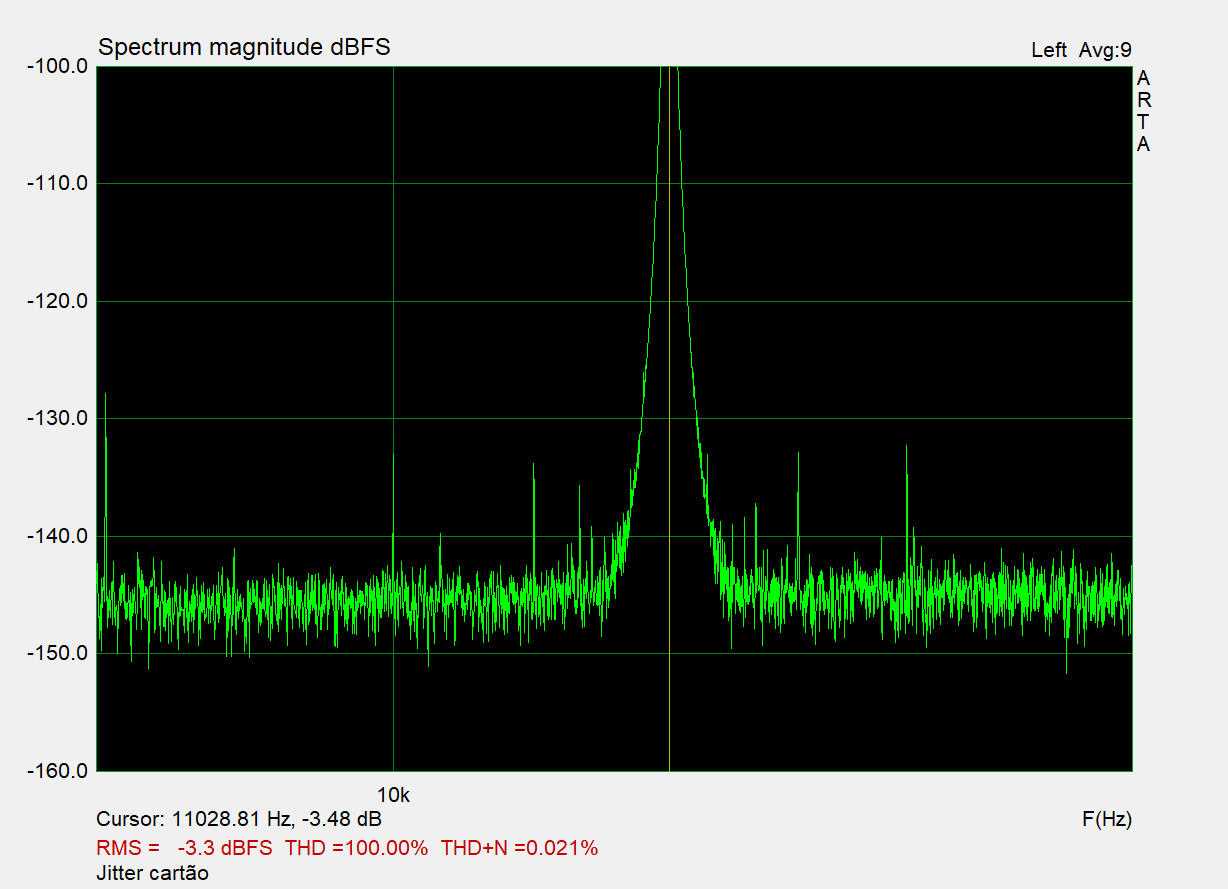Screen dimensions: 1228x889
Task: Click the Cursor 11028.81 Hz readout
Action: [x=239, y=820]
